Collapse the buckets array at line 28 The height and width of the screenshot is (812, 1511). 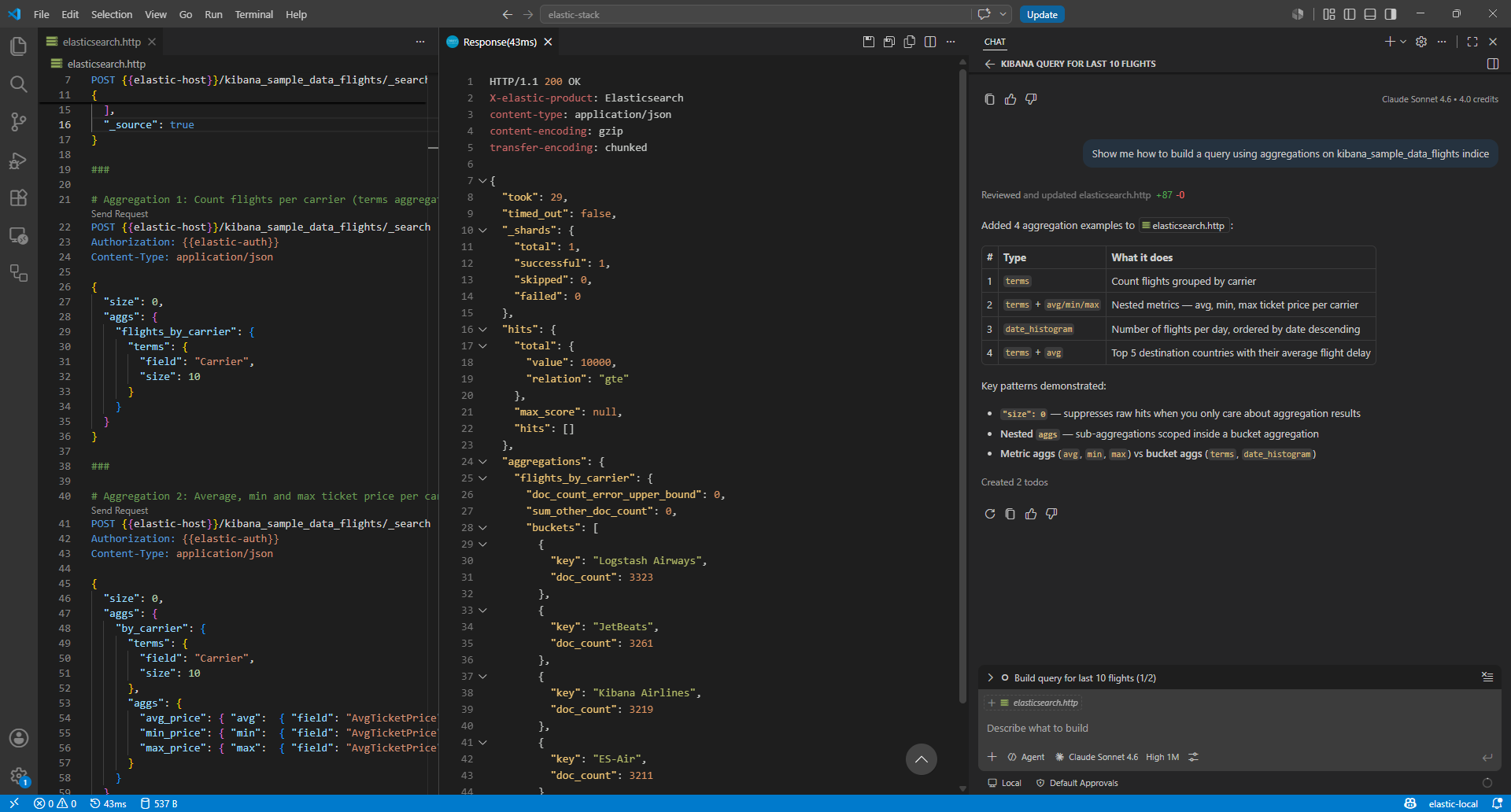[x=482, y=528]
